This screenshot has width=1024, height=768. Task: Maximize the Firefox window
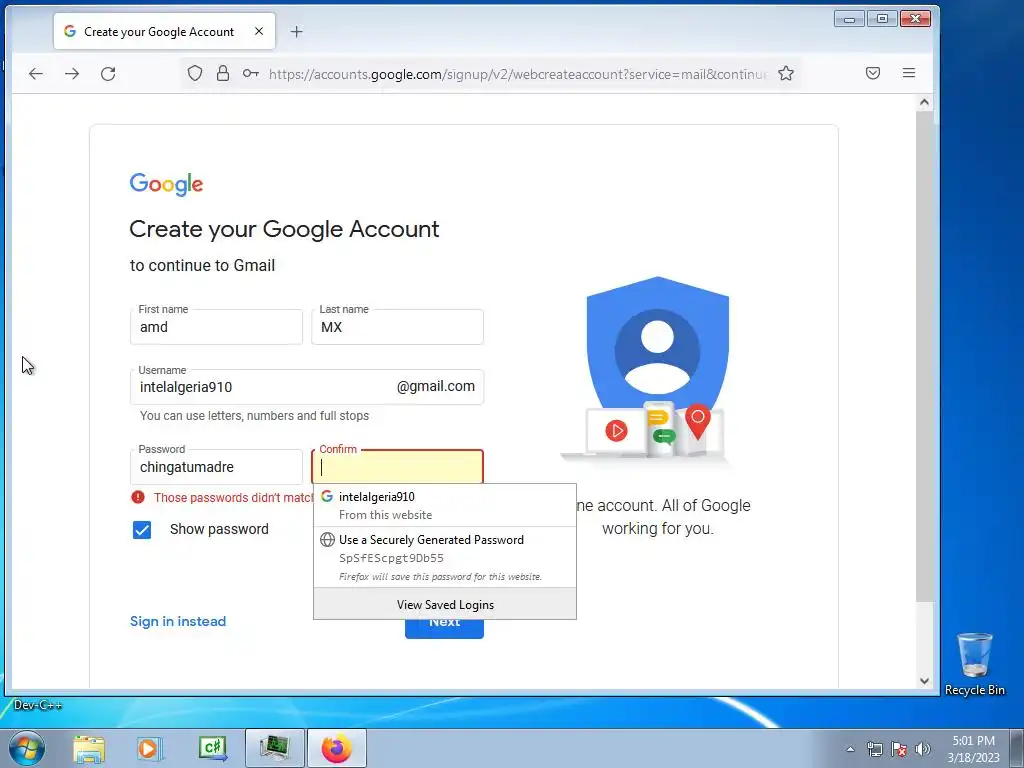tap(882, 19)
